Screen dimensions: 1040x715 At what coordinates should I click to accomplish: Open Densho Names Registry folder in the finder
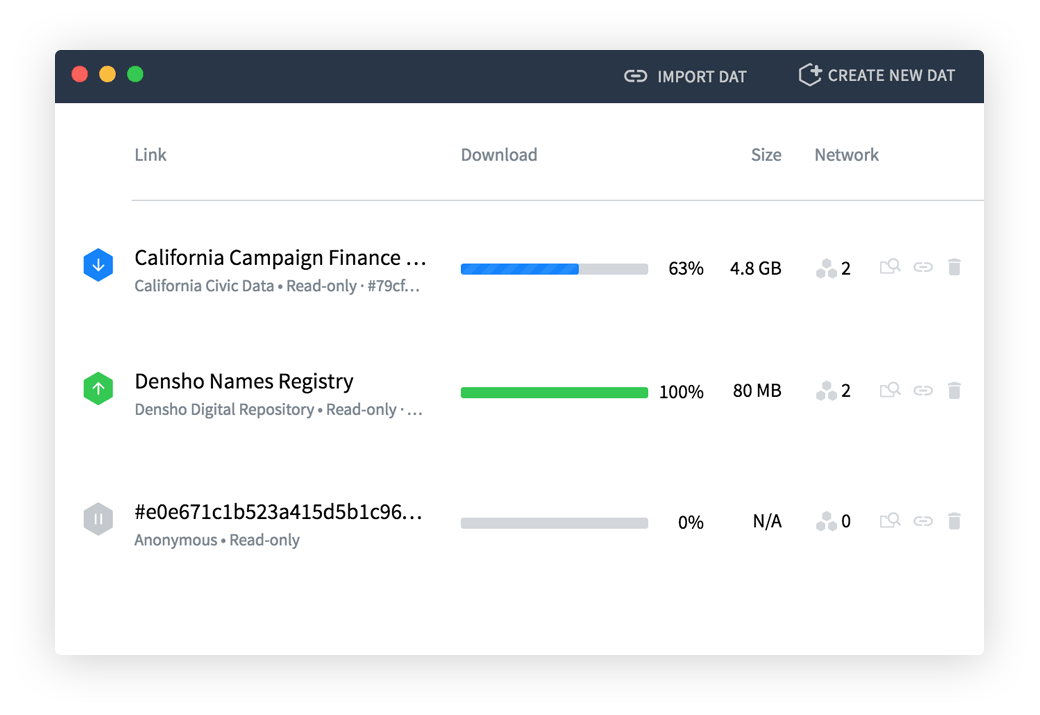890,390
